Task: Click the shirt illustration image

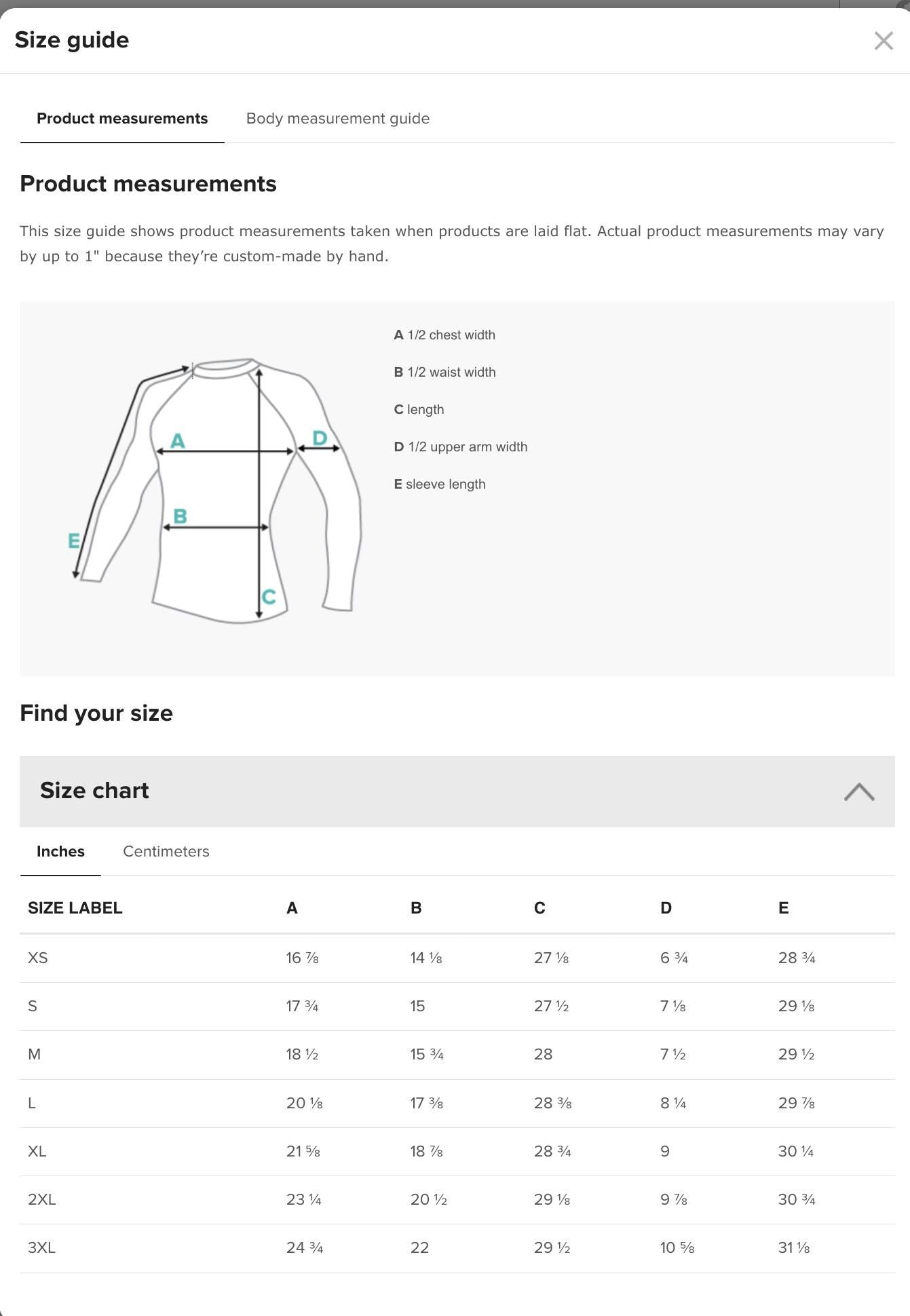Action: (217, 489)
